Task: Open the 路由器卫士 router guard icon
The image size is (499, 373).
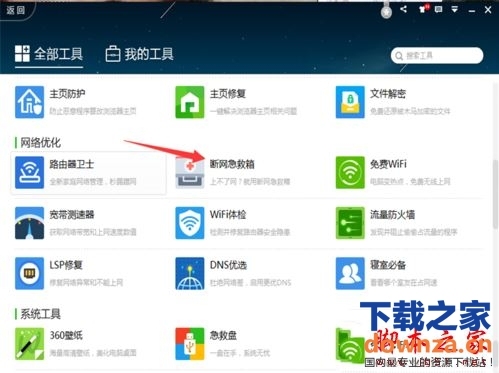Action: (x=29, y=172)
